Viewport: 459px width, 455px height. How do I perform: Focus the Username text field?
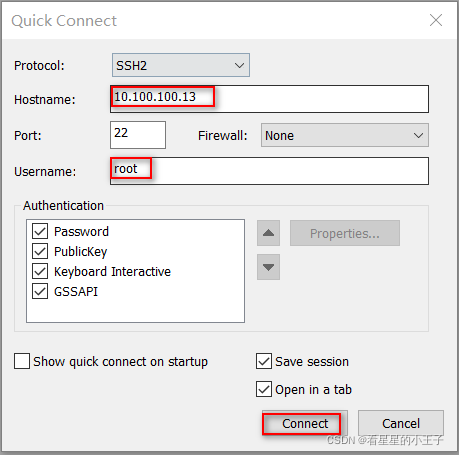[269, 171]
